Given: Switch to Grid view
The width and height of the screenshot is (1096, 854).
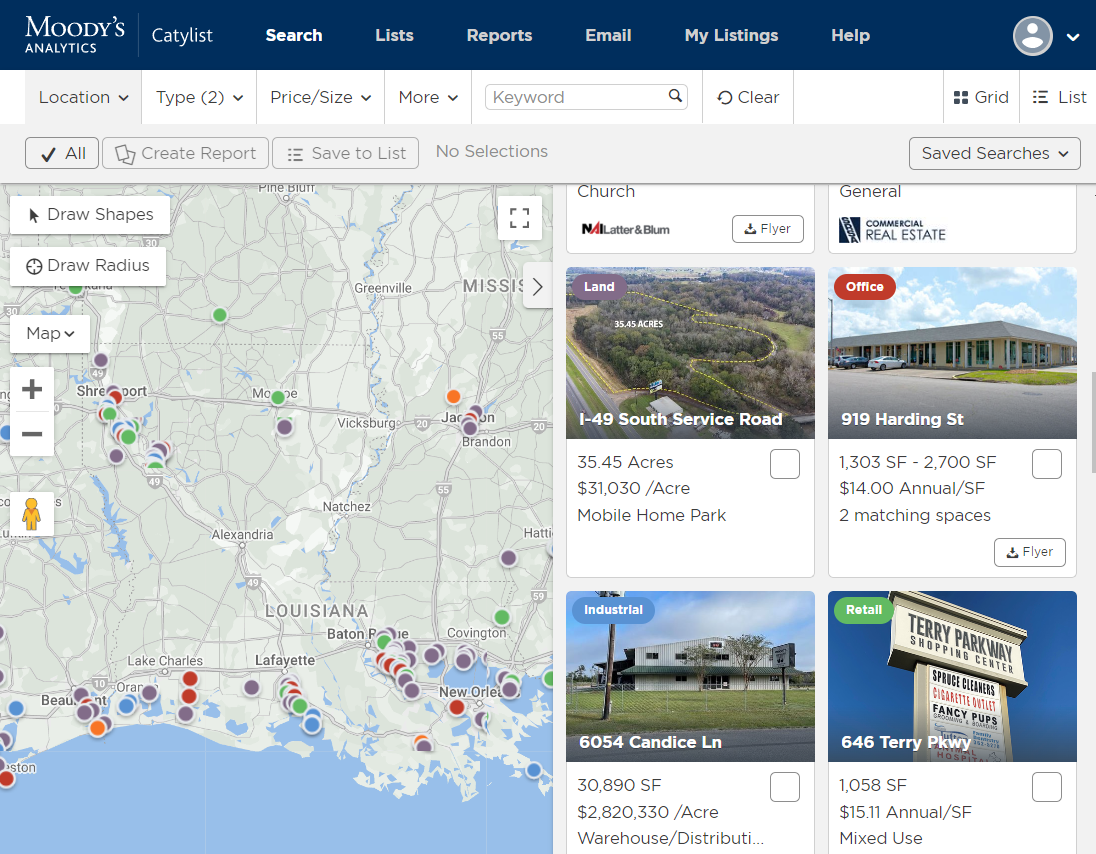Looking at the screenshot, I should [x=981, y=97].
